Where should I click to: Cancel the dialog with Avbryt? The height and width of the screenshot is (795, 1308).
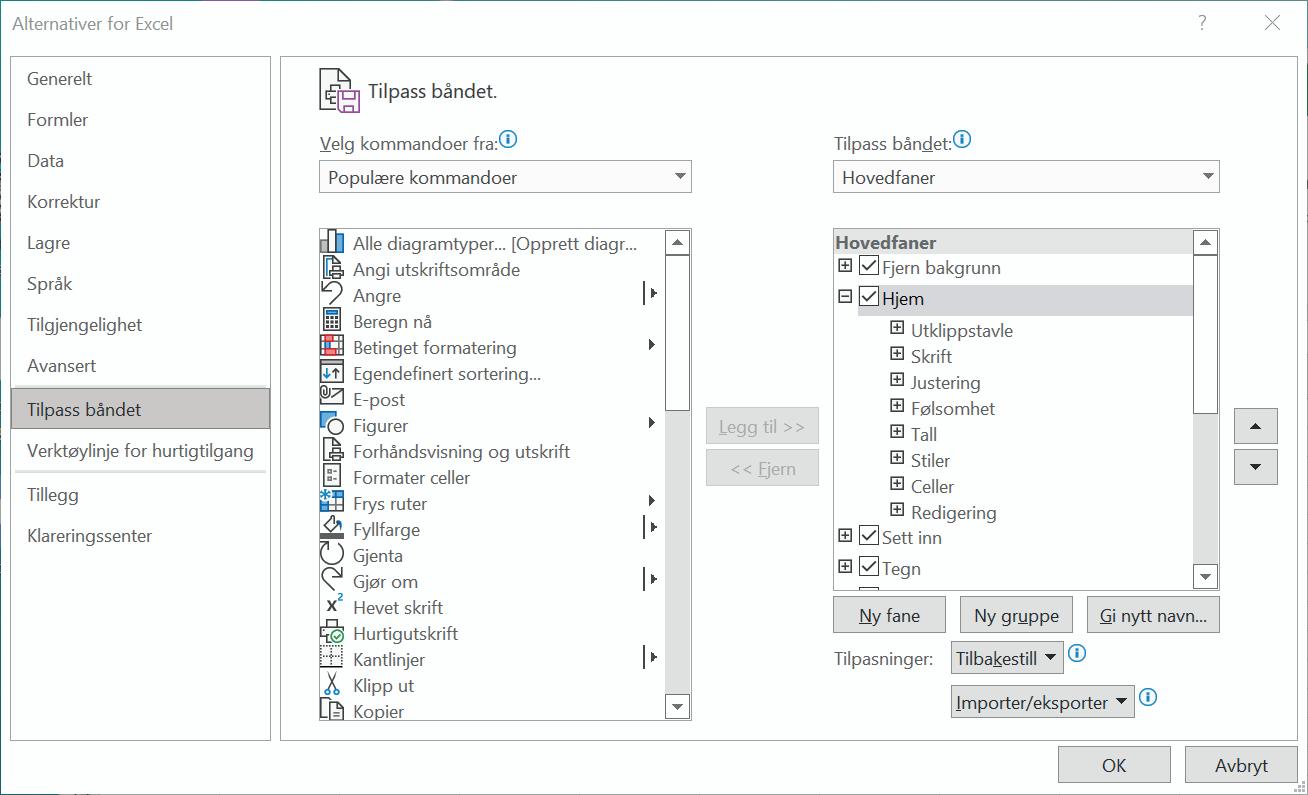(1241, 765)
